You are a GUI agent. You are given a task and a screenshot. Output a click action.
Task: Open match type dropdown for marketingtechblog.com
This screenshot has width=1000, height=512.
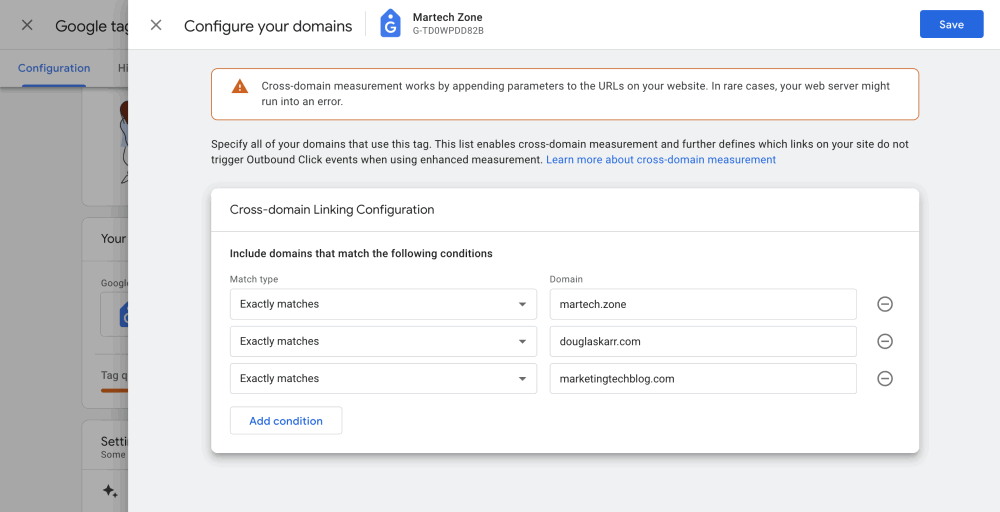point(383,379)
